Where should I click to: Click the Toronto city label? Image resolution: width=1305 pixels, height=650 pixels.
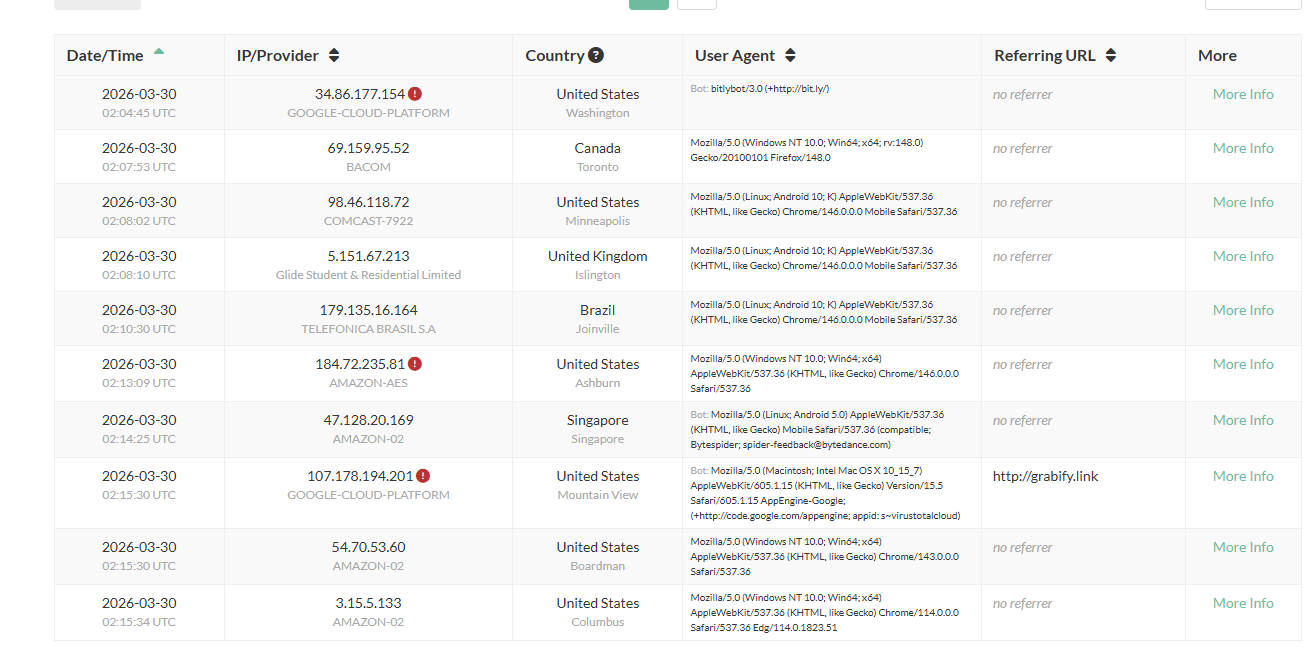pos(597,167)
